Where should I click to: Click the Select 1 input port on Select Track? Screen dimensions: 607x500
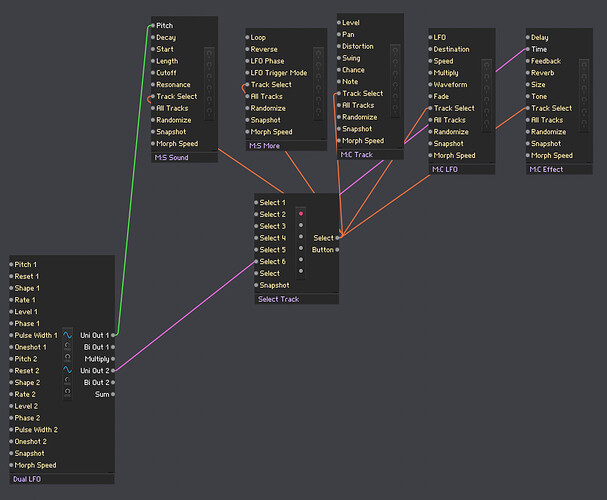coord(256,202)
